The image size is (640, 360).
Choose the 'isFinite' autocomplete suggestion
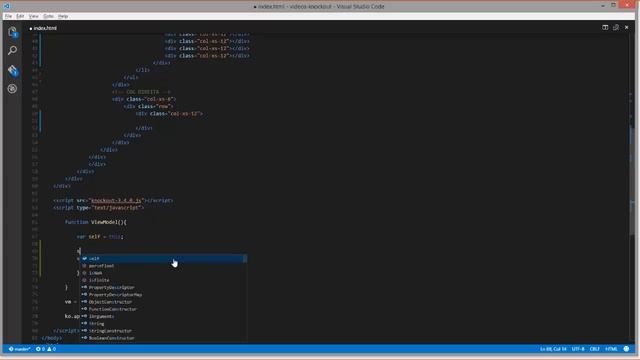pyautogui.click(x=163, y=280)
